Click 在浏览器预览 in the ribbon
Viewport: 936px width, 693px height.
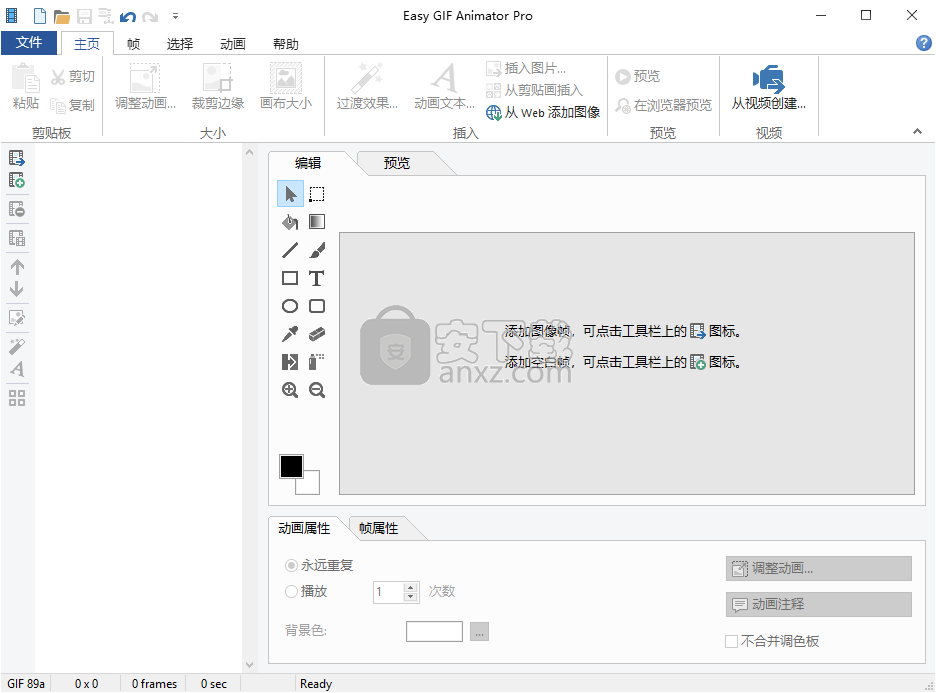pyautogui.click(x=664, y=105)
